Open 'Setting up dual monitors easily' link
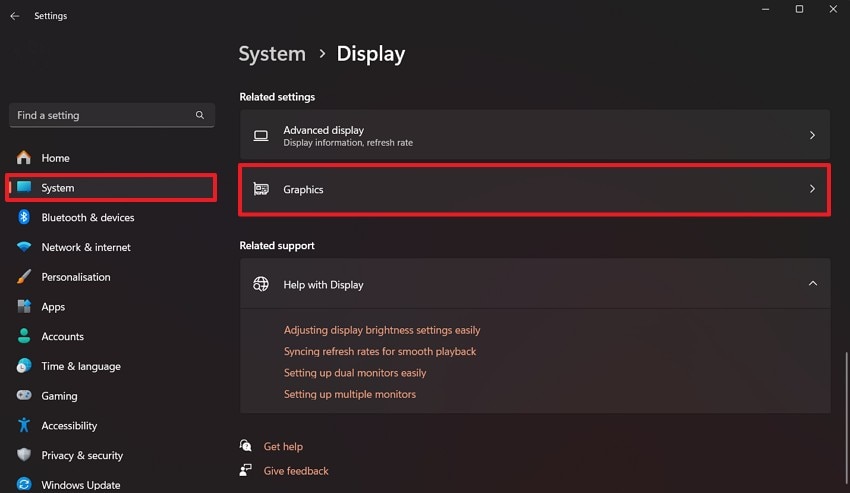 pyautogui.click(x=355, y=373)
